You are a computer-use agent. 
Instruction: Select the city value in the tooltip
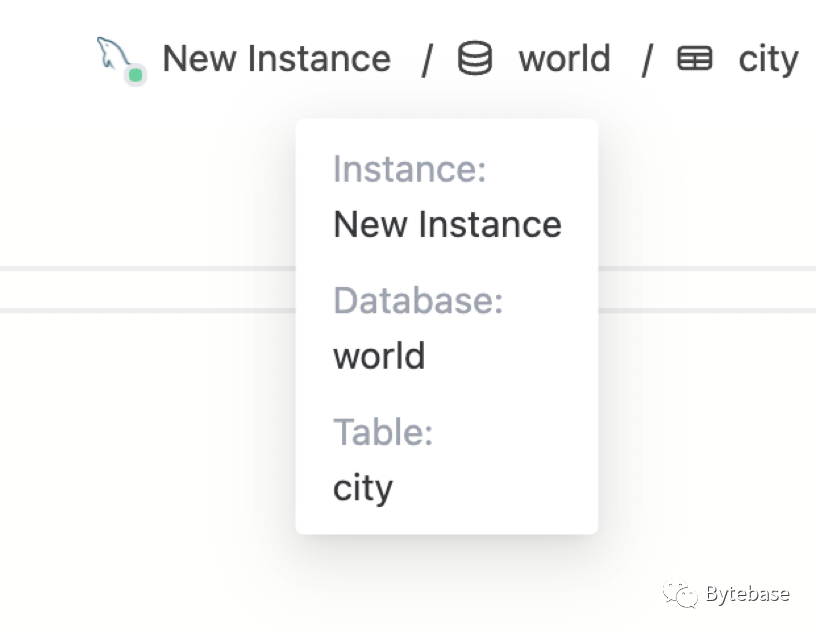(363, 488)
